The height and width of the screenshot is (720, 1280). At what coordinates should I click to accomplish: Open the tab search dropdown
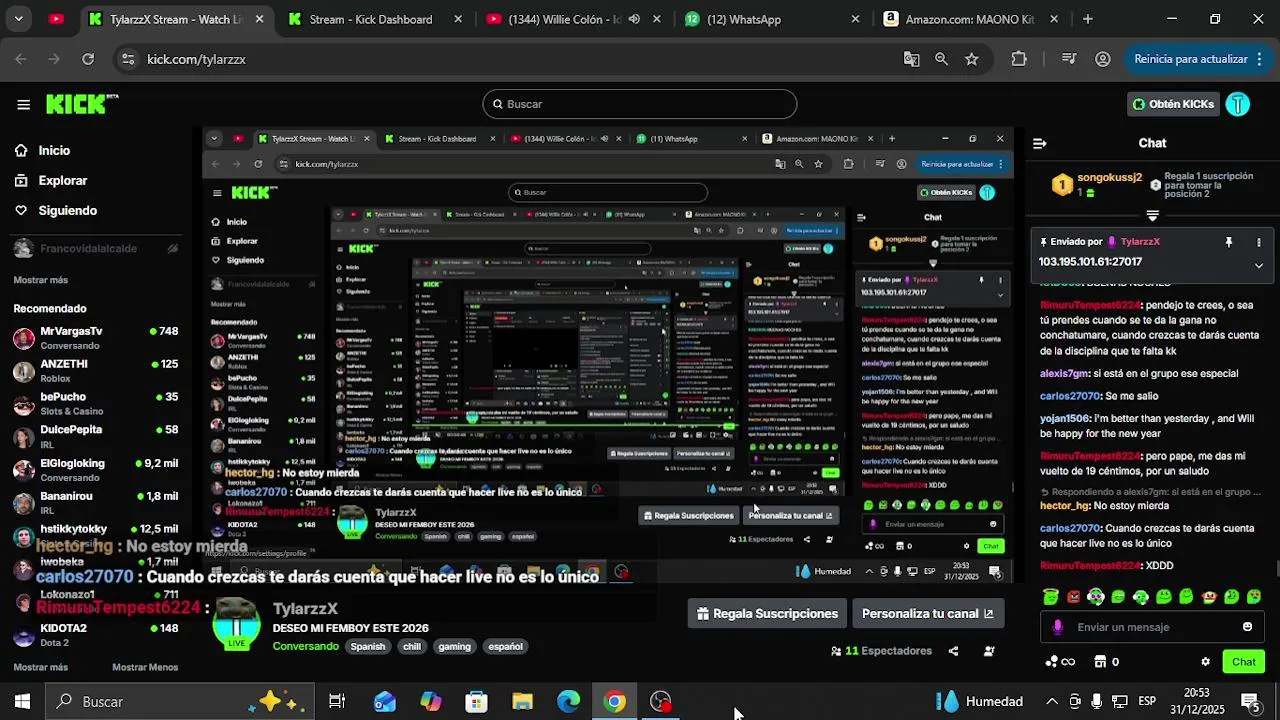click(18, 19)
